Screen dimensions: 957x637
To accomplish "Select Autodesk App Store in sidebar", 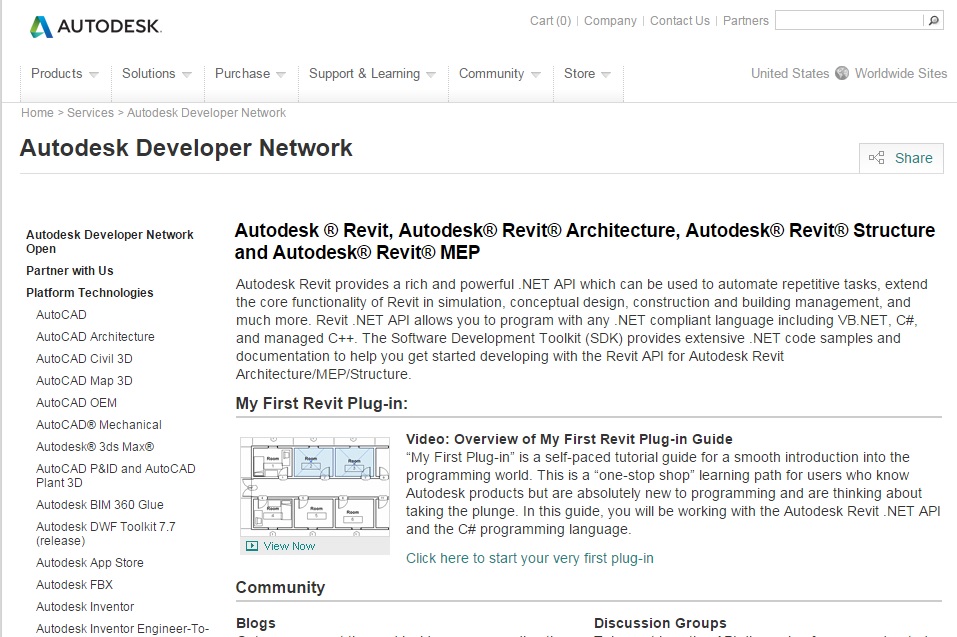I will click(x=89, y=562).
